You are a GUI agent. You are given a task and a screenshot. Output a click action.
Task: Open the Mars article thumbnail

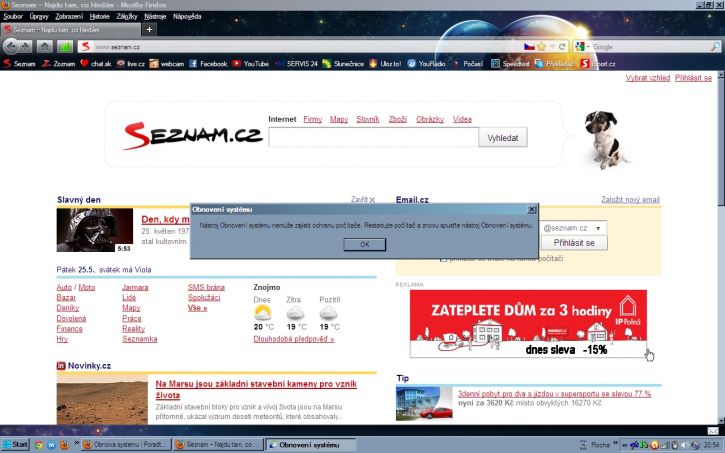(x=102, y=401)
